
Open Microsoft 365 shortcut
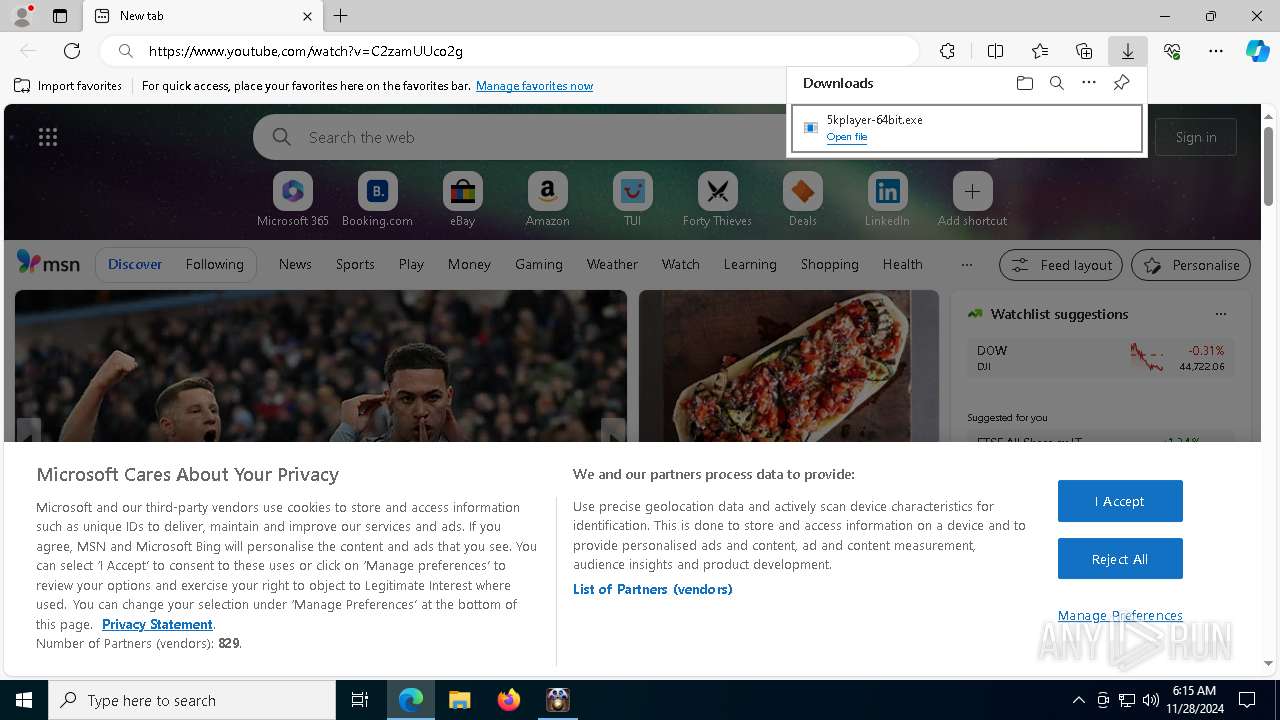(x=293, y=200)
